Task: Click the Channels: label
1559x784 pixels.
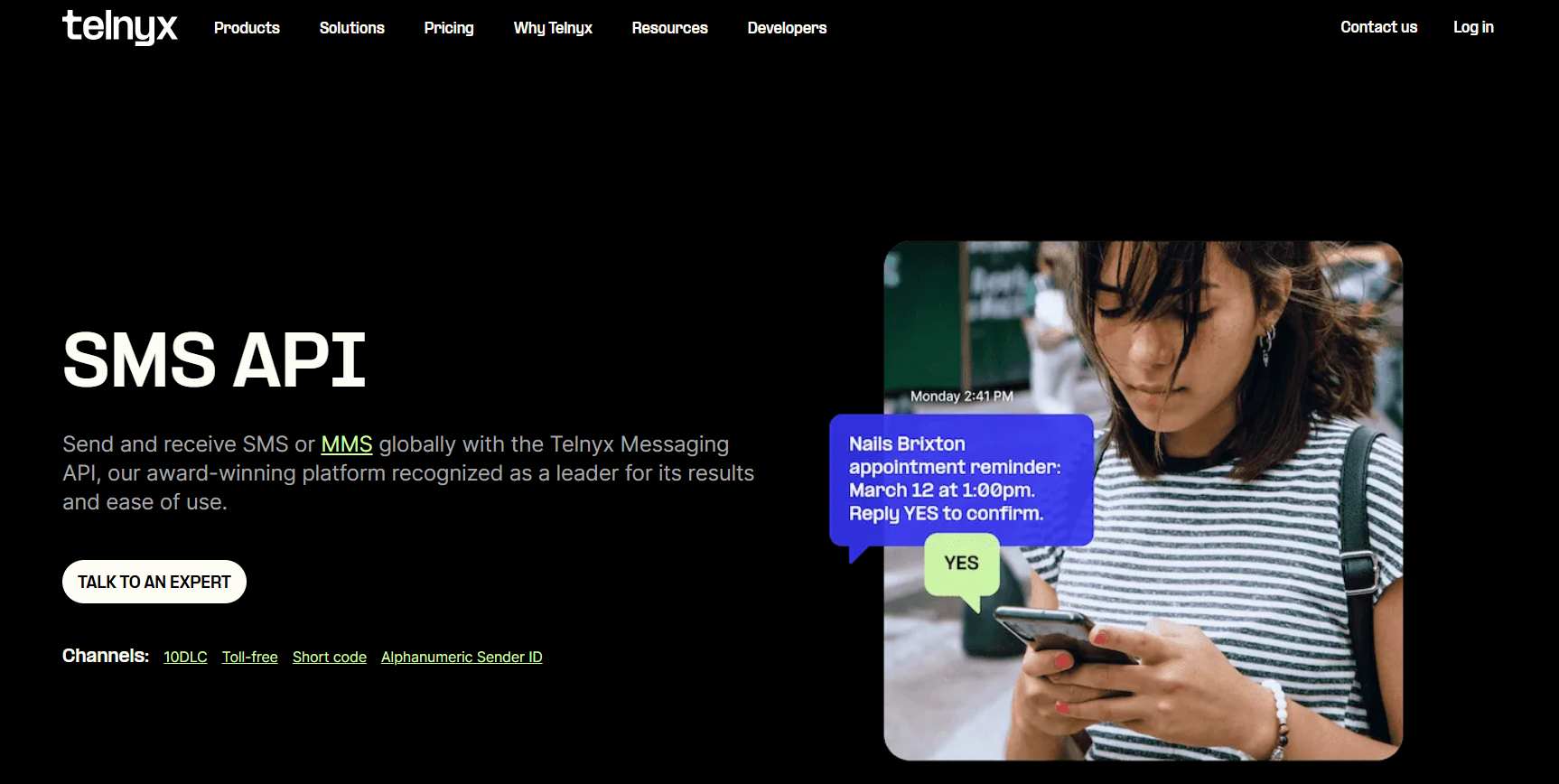Action: coord(106,656)
